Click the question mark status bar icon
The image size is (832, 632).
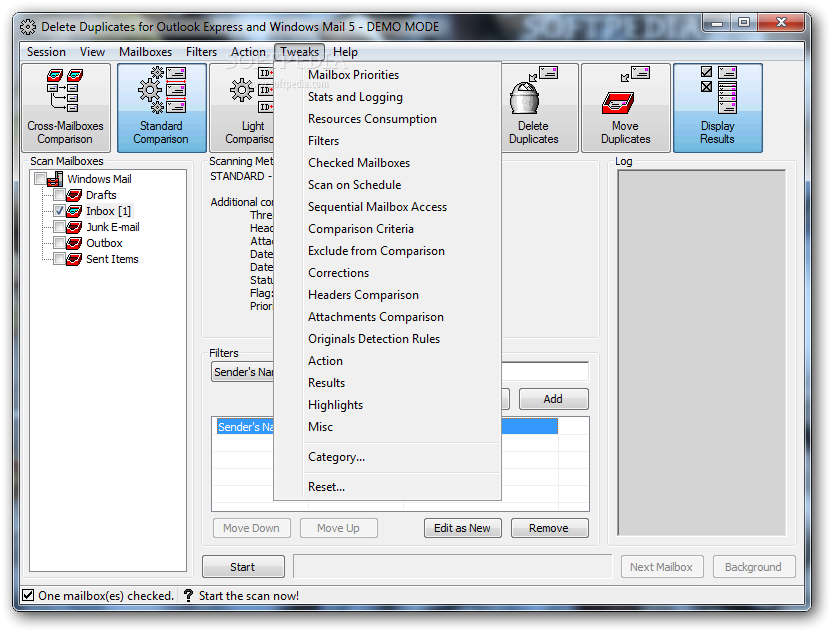(x=188, y=595)
